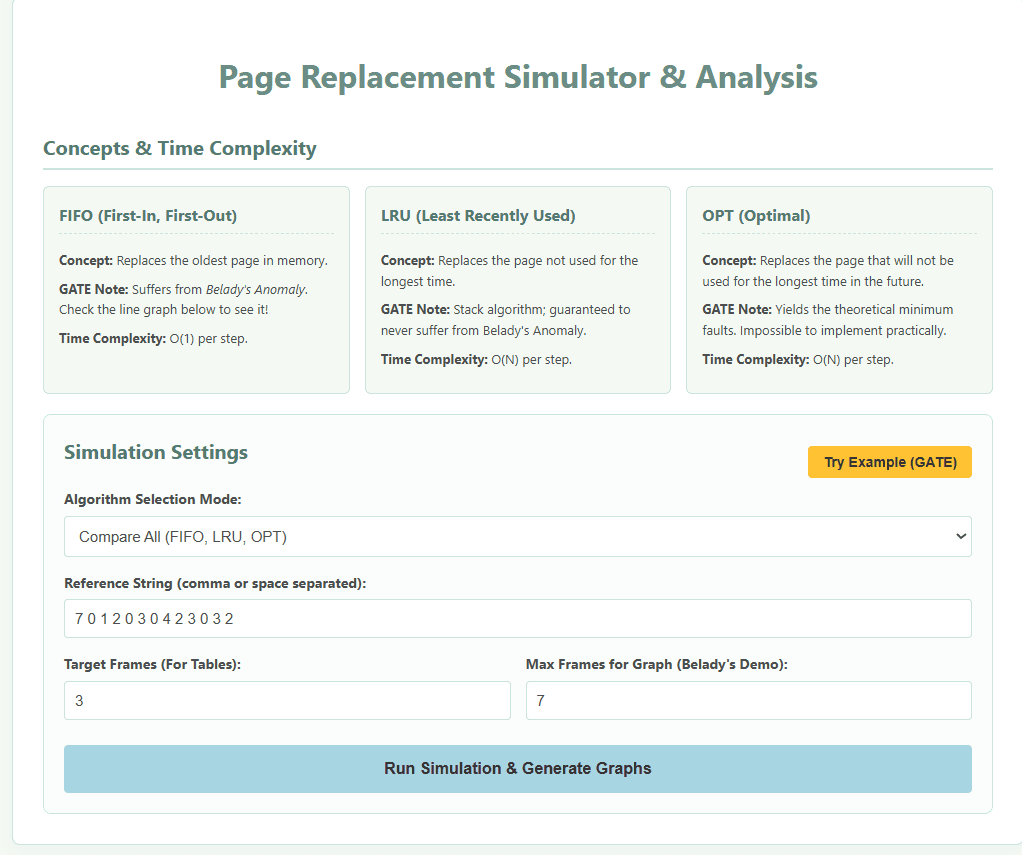Run Simulation & Generate Graphs

click(518, 768)
